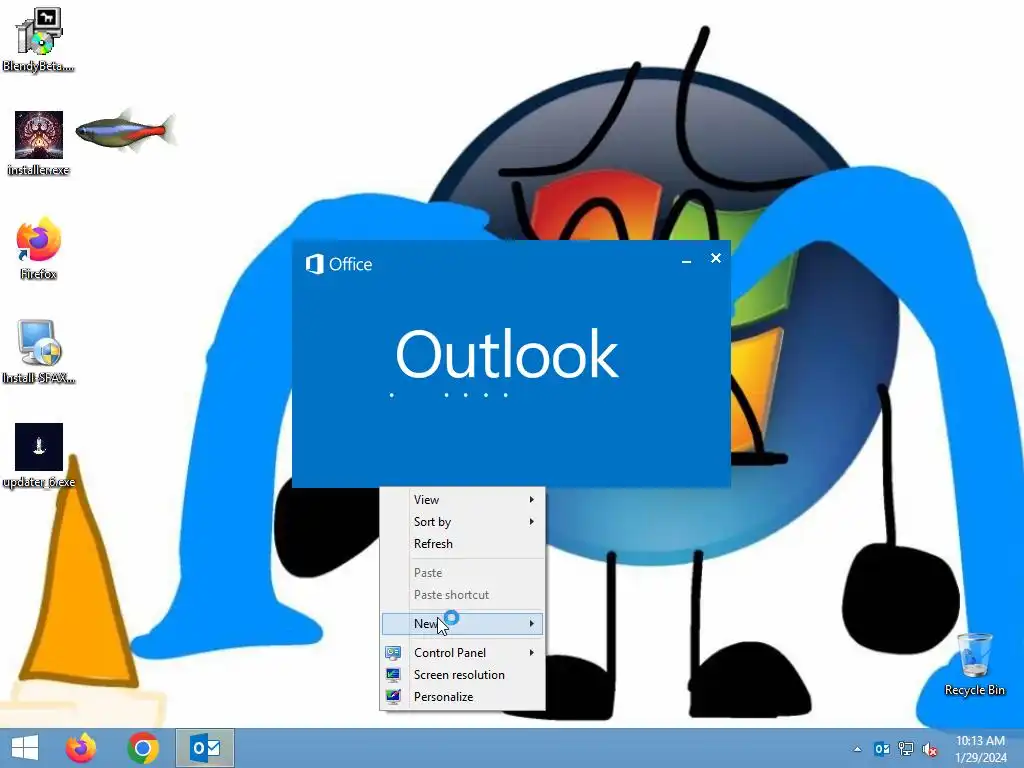Switch to the Outlook taskbar button
Screen dimensions: 1024x768
point(205,748)
